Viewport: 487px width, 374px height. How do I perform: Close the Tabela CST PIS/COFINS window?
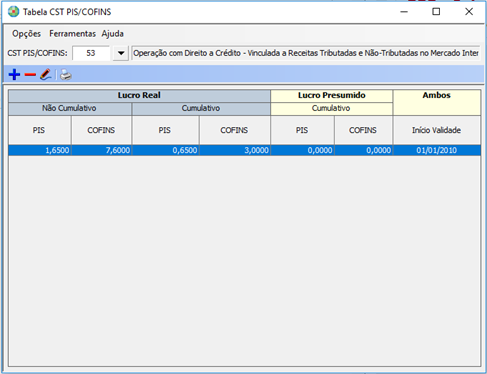[469, 12]
